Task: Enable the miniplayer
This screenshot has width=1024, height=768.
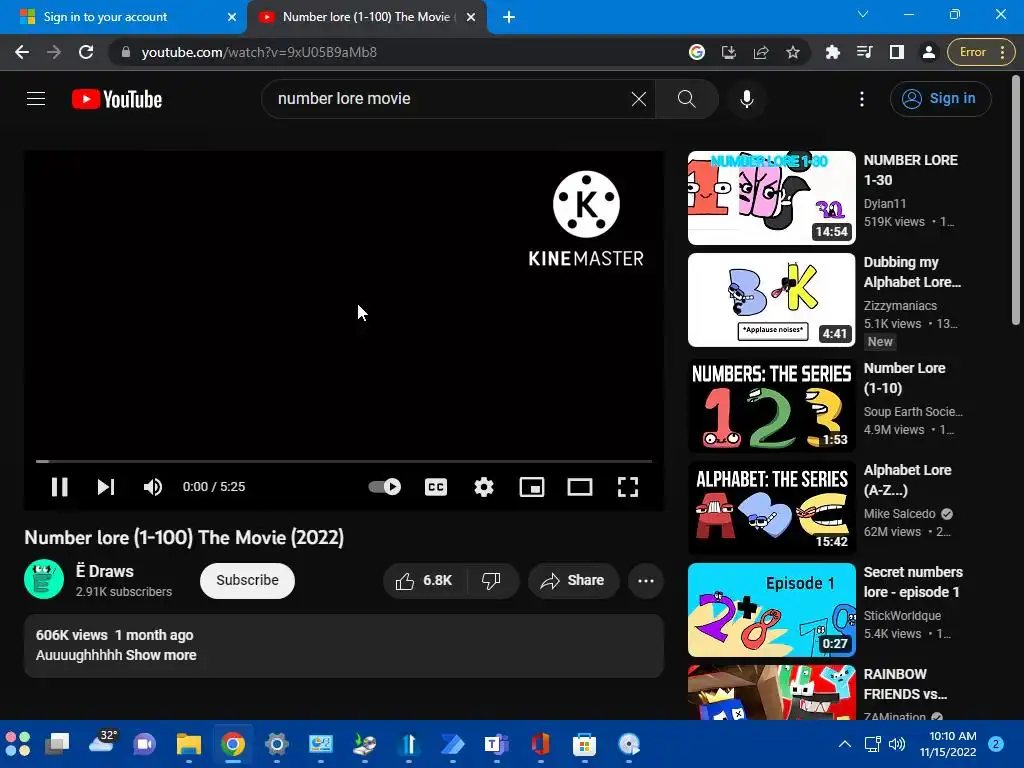Action: (532, 487)
